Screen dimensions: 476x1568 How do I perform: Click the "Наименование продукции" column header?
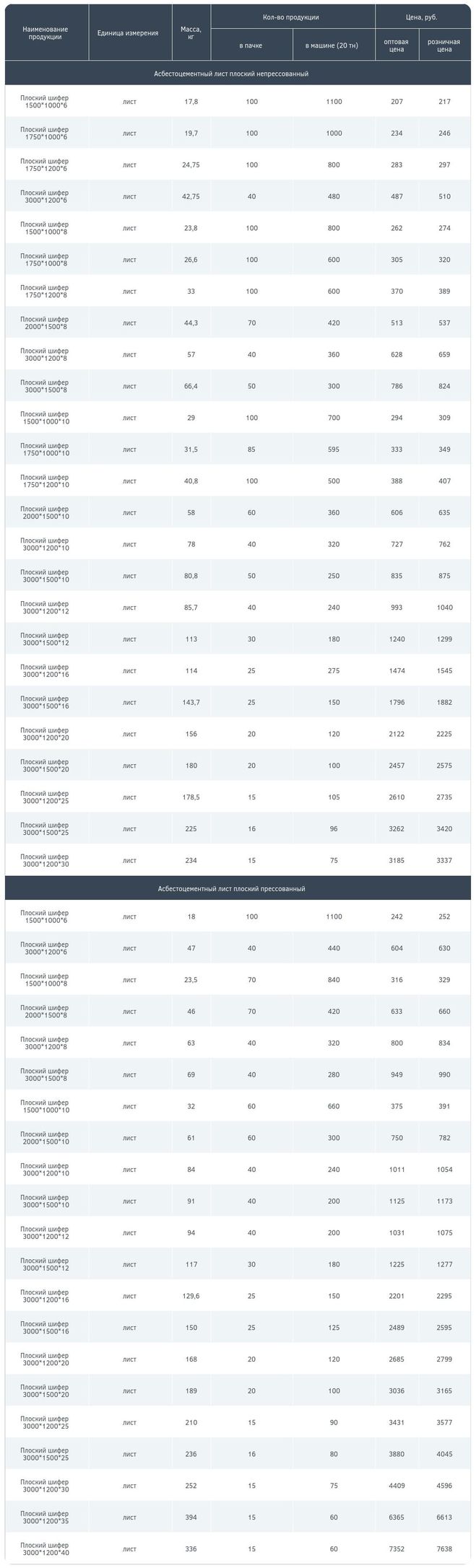(x=45, y=33)
